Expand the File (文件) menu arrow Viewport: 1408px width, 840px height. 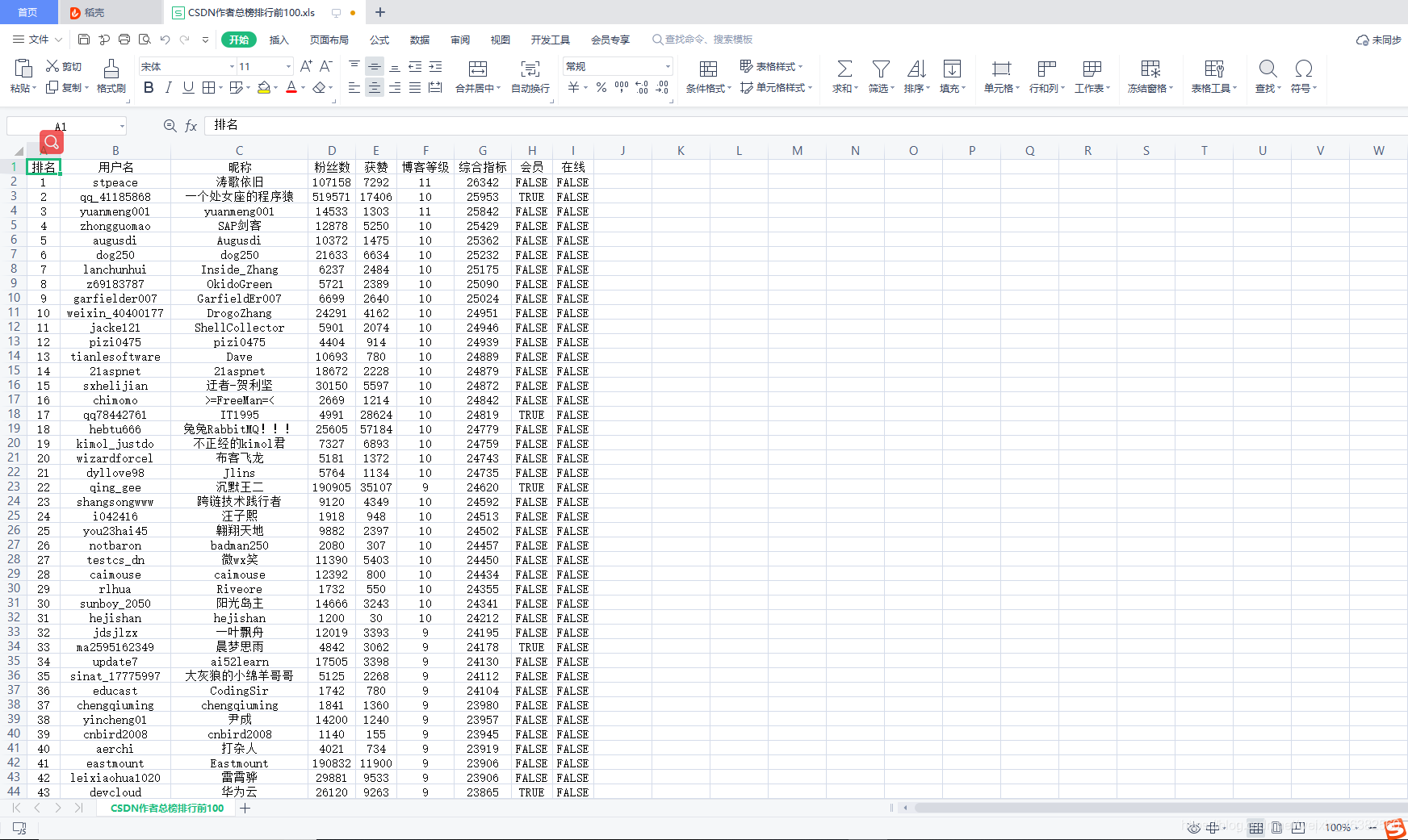58,39
